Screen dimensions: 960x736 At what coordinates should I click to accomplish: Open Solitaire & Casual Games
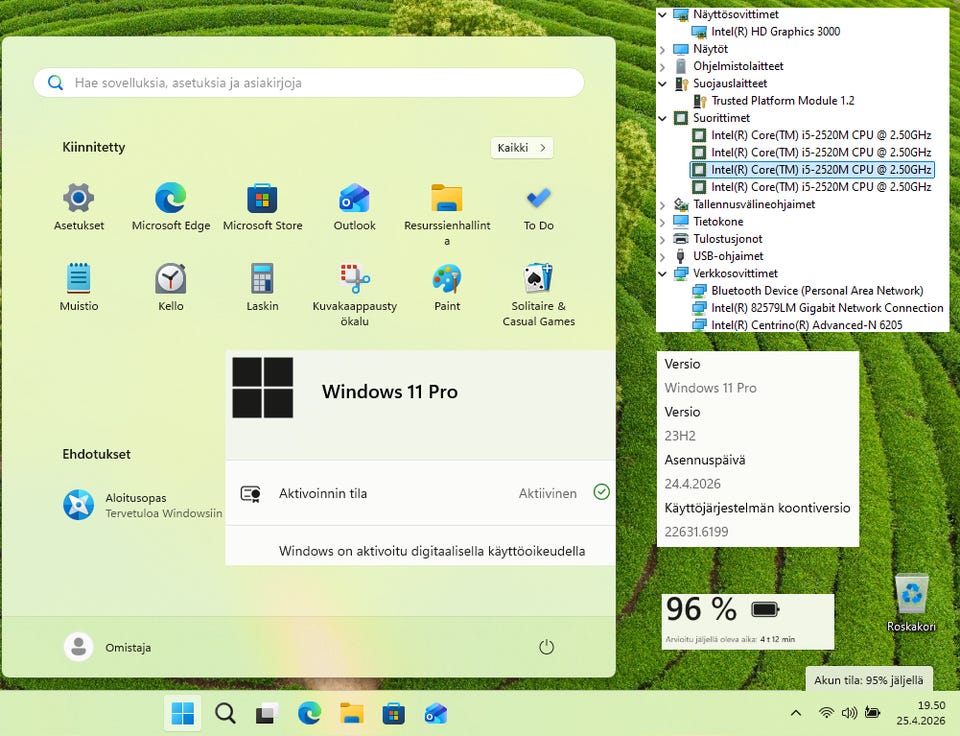pyautogui.click(x=539, y=295)
